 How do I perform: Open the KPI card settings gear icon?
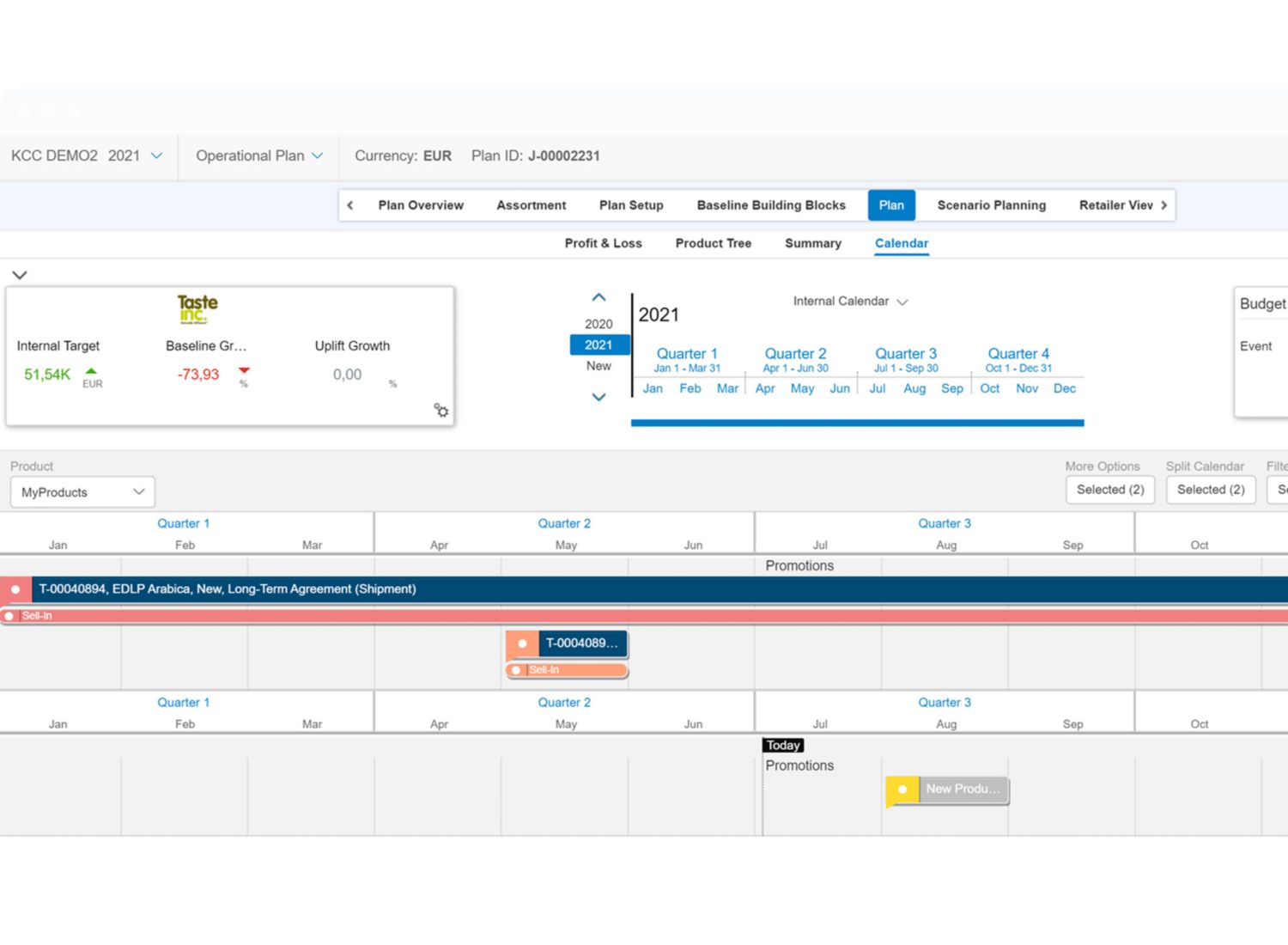[441, 411]
